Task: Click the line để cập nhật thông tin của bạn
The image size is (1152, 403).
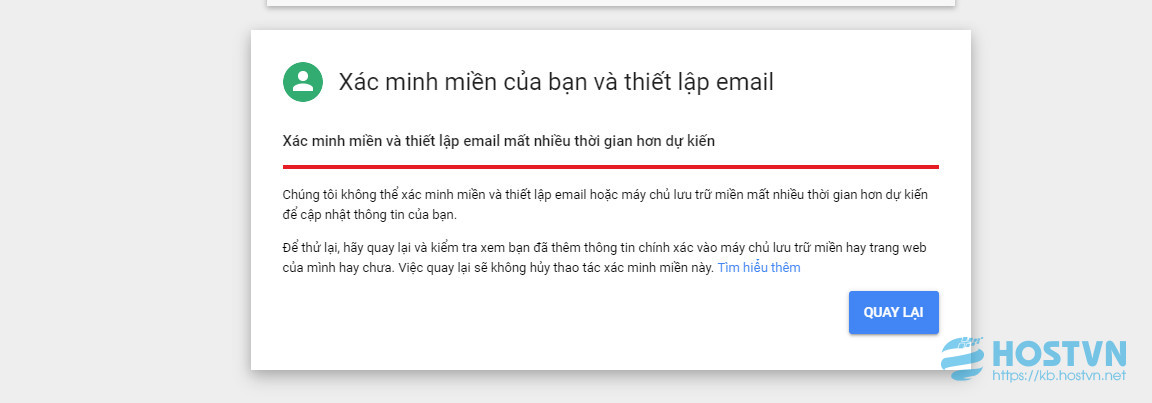Action: pos(370,216)
